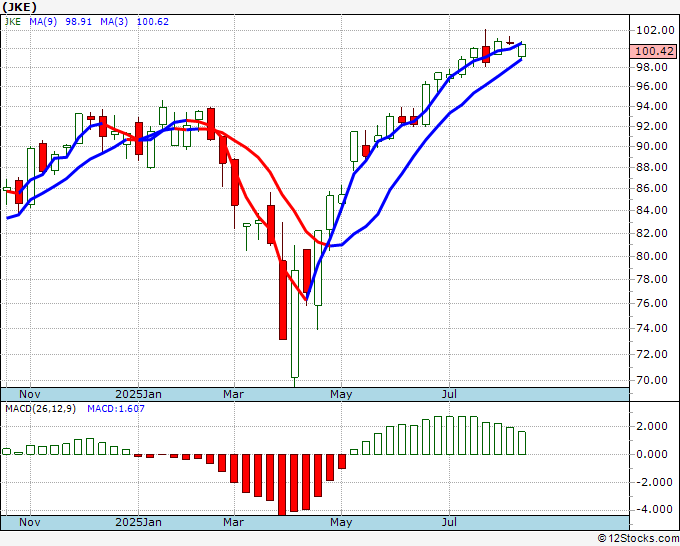Click Mar on the price chart time axis

pos(233,394)
